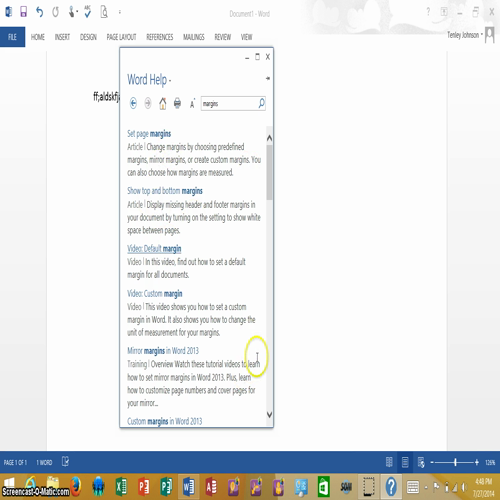Open Publisher from the taskbar
This screenshot has height=500, width=500.
pyautogui.click(x=166, y=487)
